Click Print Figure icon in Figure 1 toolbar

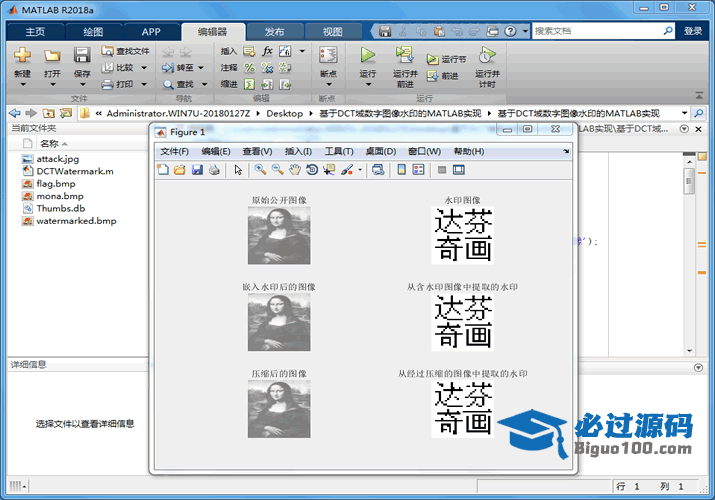(x=214, y=170)
